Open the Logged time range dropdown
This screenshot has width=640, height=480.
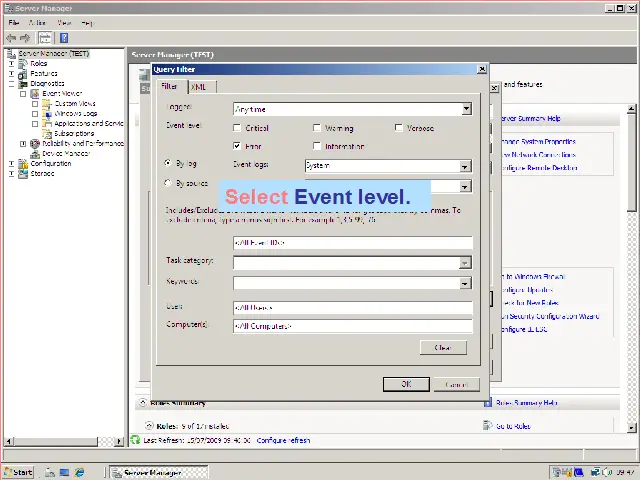coord(466,109)
